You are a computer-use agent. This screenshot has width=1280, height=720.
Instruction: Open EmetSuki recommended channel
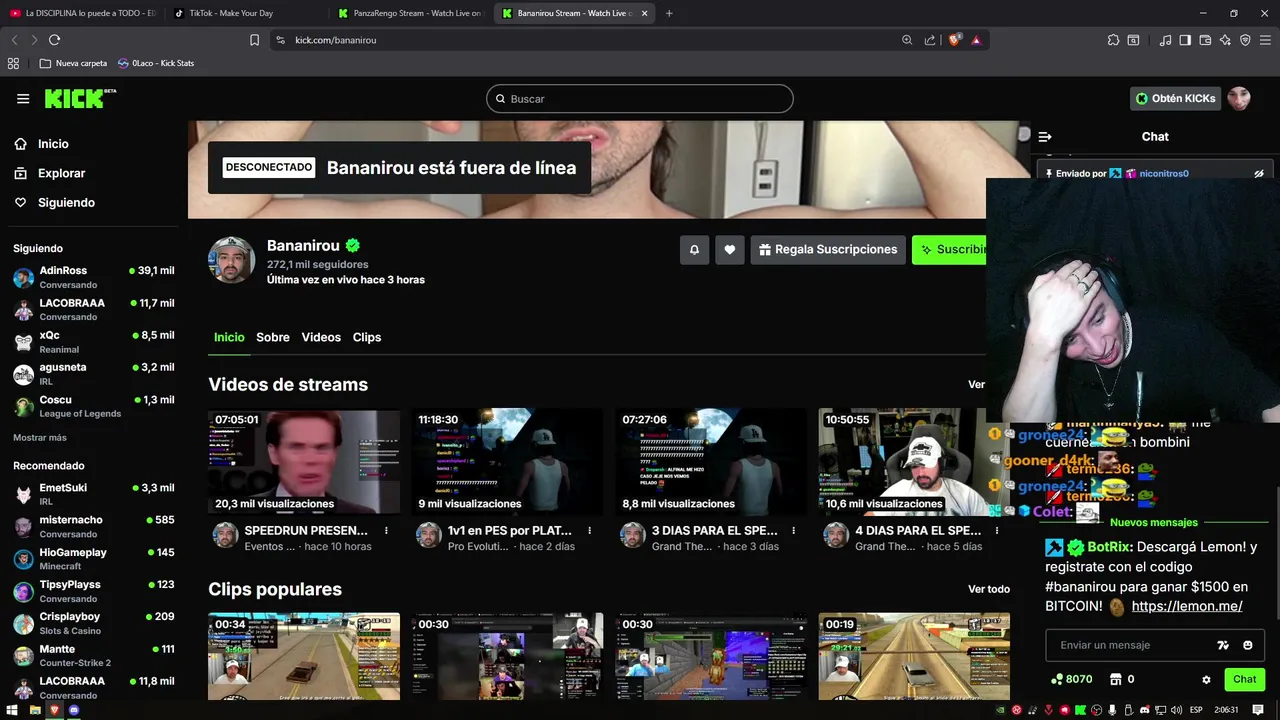coord(94,494)
